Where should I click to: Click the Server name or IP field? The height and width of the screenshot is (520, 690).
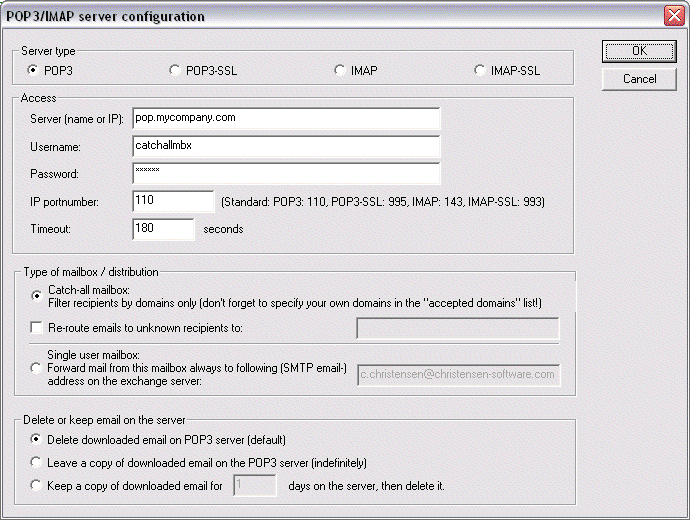coord(286,118)
